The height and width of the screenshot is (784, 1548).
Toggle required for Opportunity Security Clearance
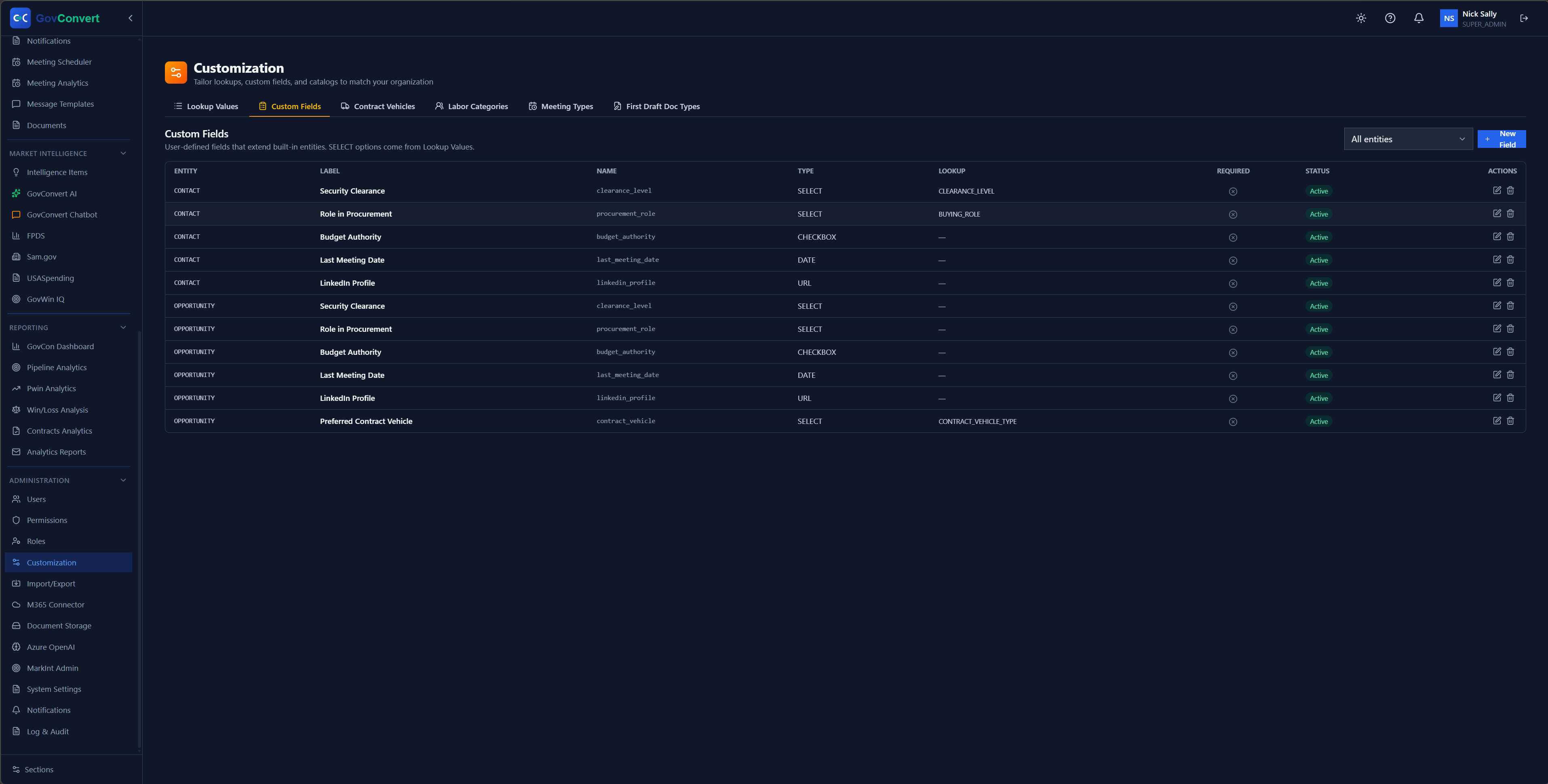point(1233,306)
